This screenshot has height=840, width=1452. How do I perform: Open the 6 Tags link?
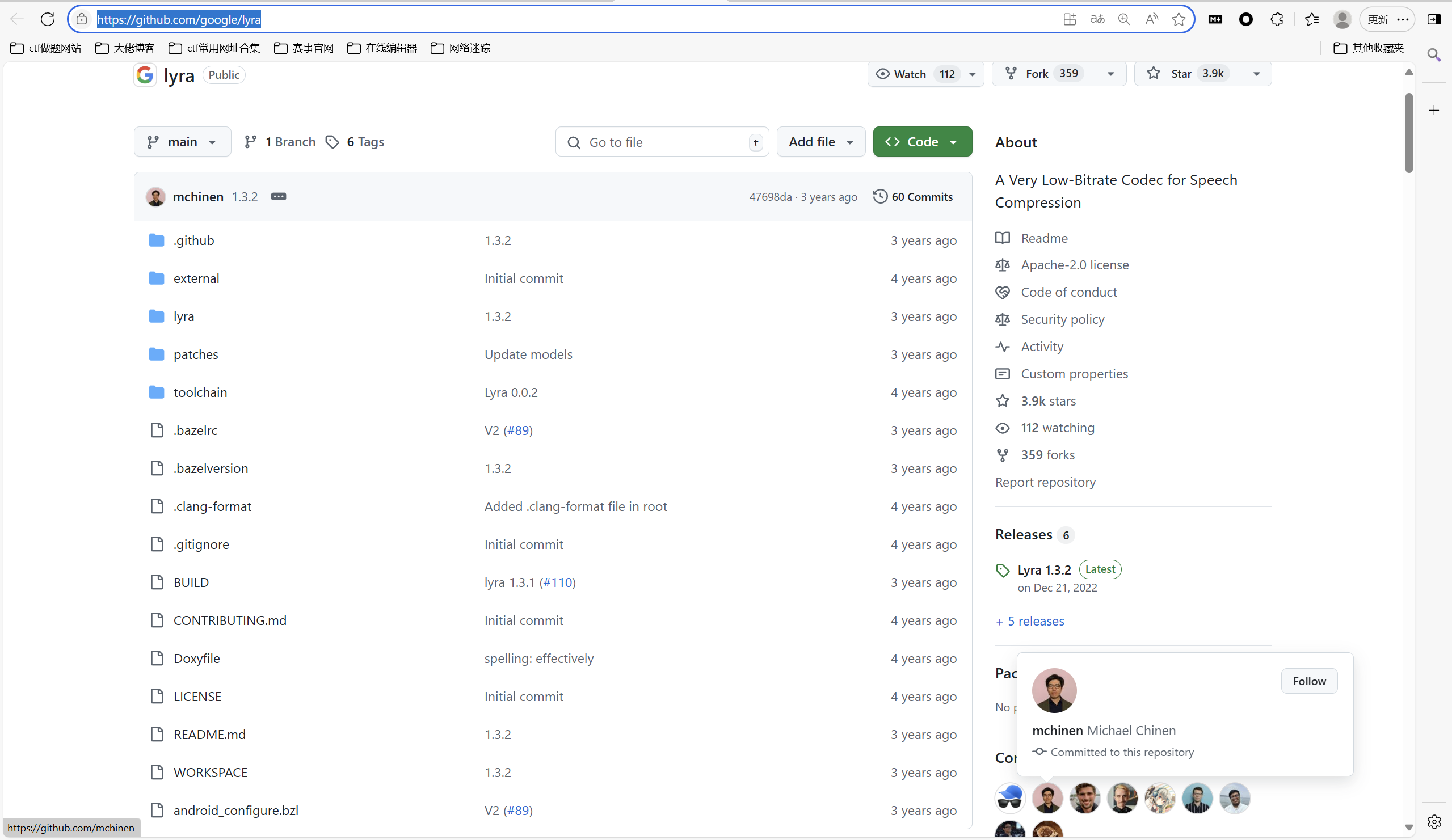355,142
